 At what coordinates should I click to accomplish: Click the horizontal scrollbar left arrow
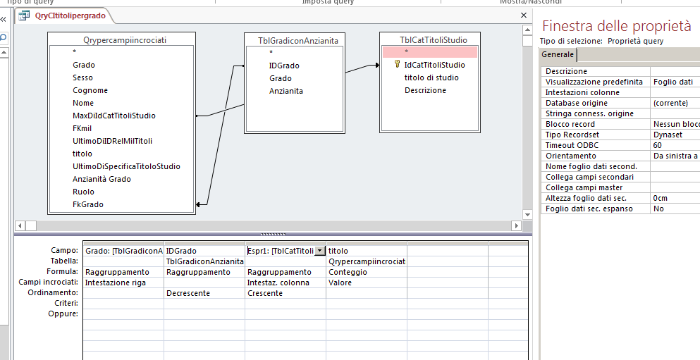(x=21, y=226)
